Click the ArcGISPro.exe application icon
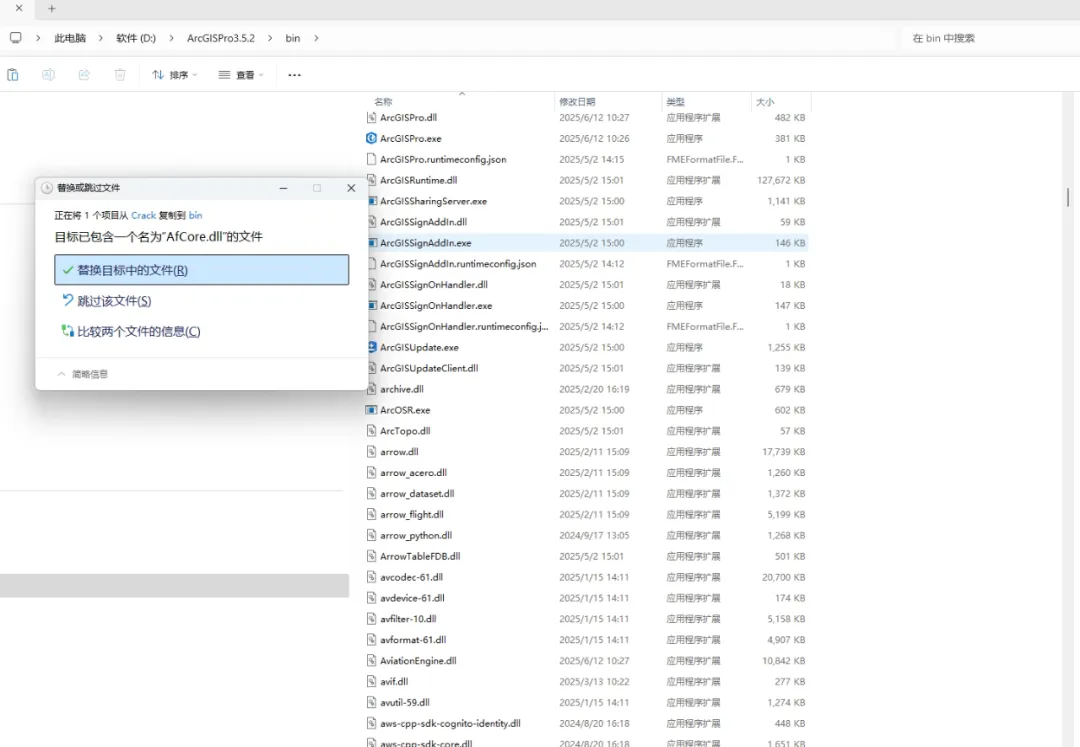 371,138
